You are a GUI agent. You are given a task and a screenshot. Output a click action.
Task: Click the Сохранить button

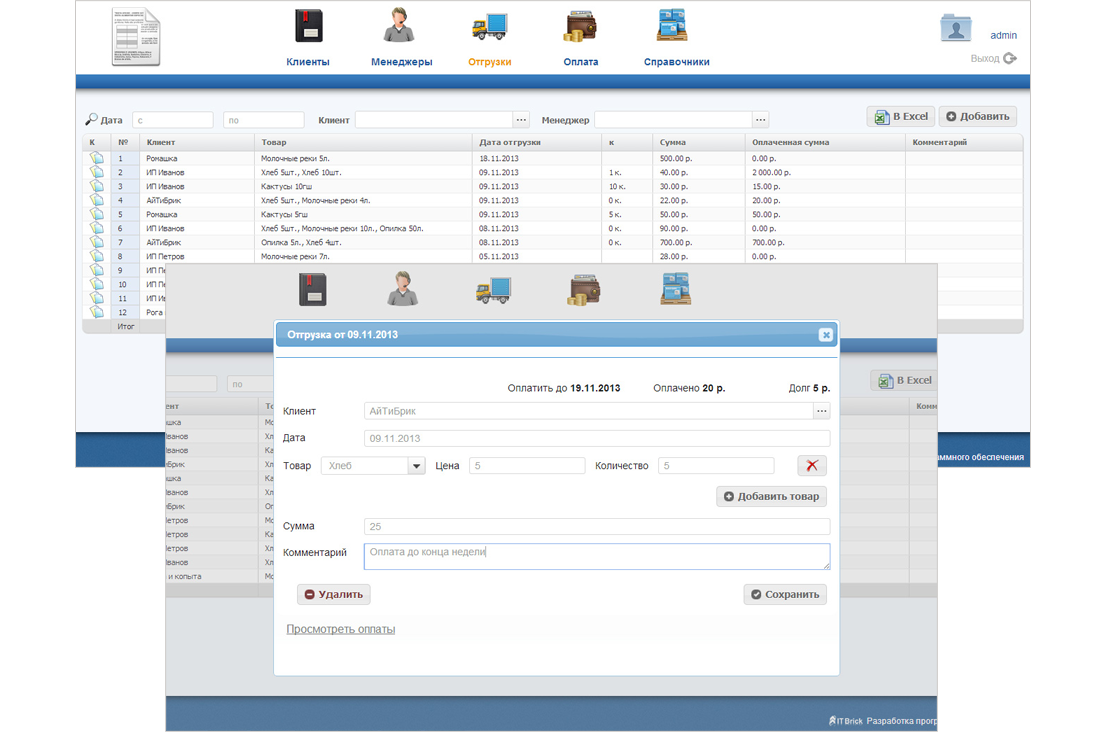785,594
